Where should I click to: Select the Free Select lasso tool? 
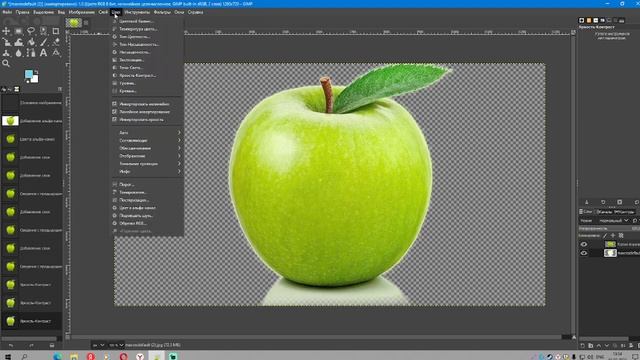coord(31,31)
